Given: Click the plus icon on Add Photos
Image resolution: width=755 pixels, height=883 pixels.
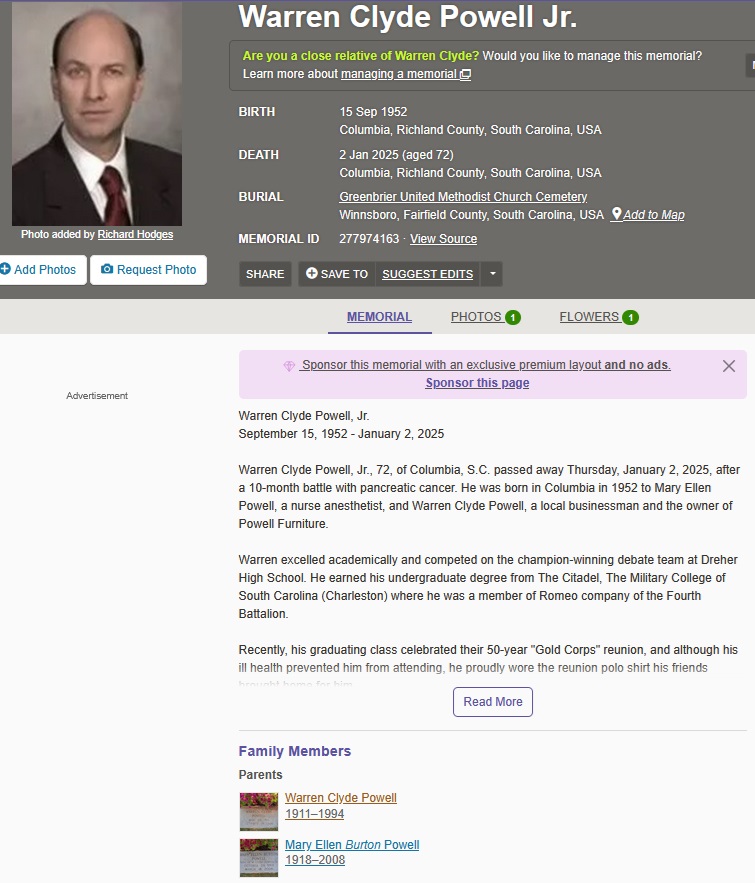Looking at the screenshot, I should (x=6, y=269).
